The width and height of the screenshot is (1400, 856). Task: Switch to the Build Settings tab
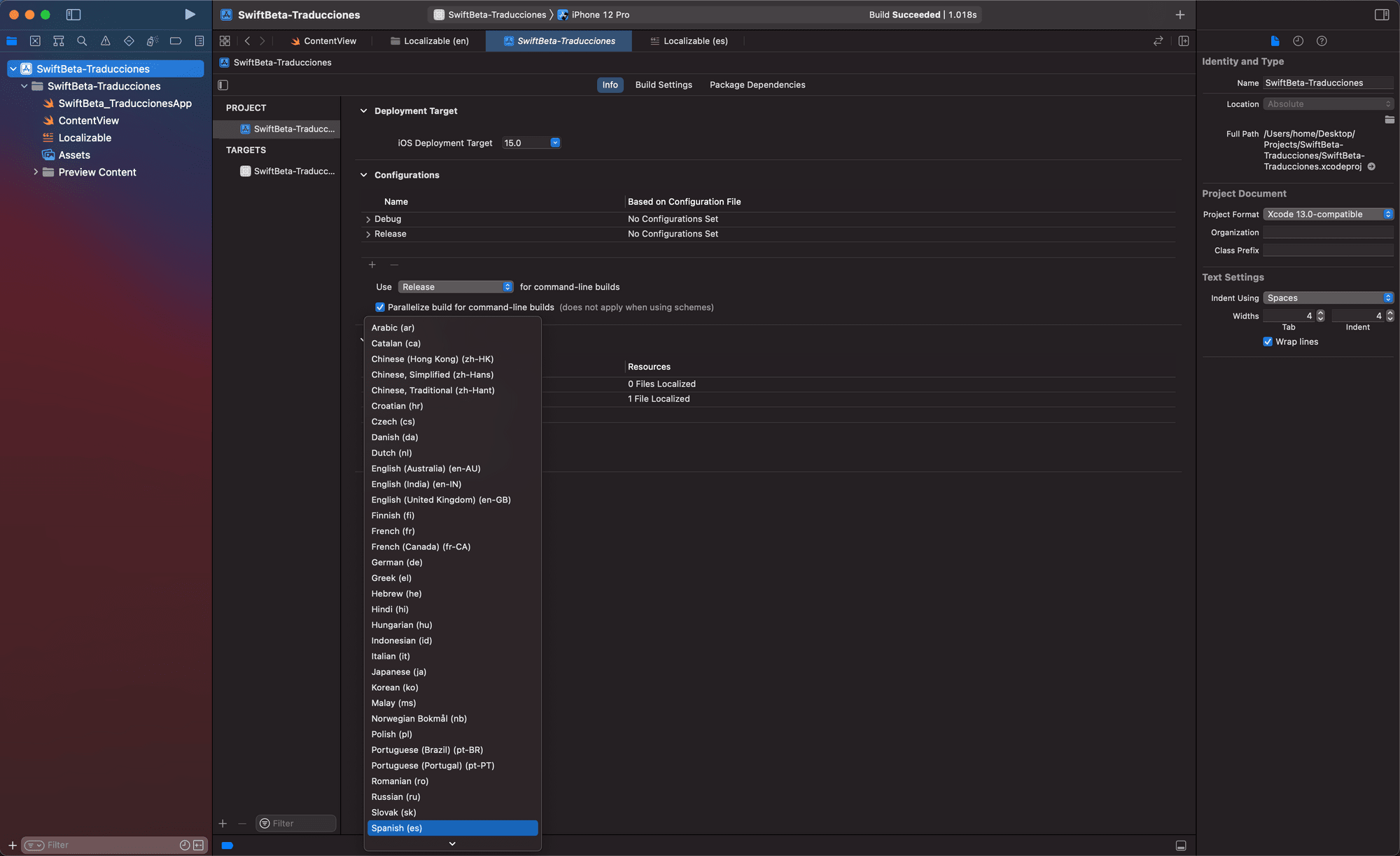(664, 85)
